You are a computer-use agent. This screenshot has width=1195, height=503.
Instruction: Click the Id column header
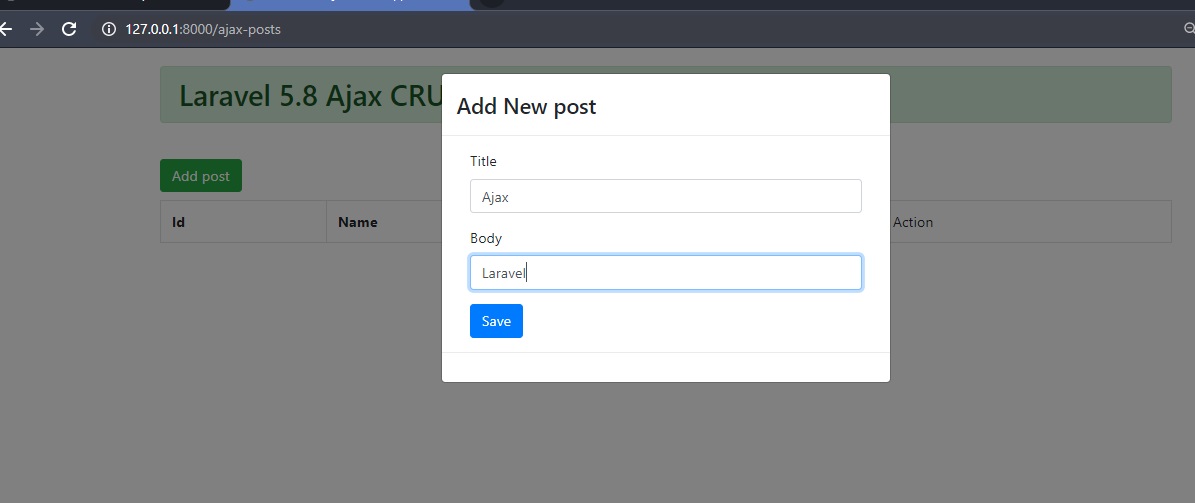click(179, 222)
